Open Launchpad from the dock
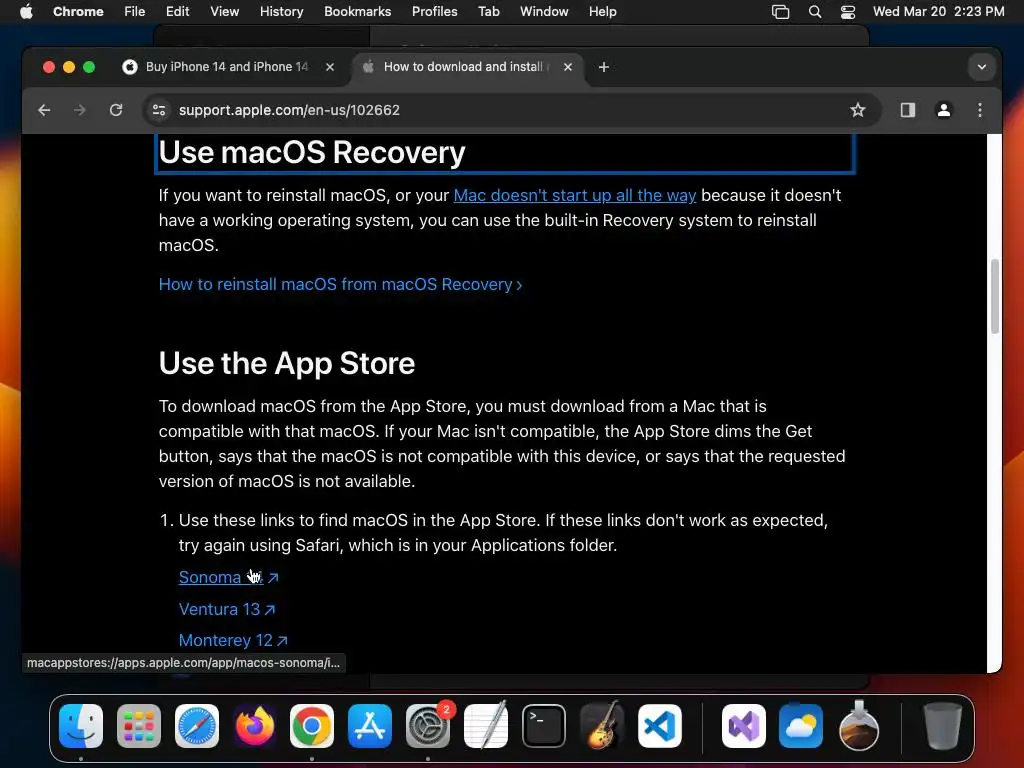Screen dimensions: 1024x768 138,726
